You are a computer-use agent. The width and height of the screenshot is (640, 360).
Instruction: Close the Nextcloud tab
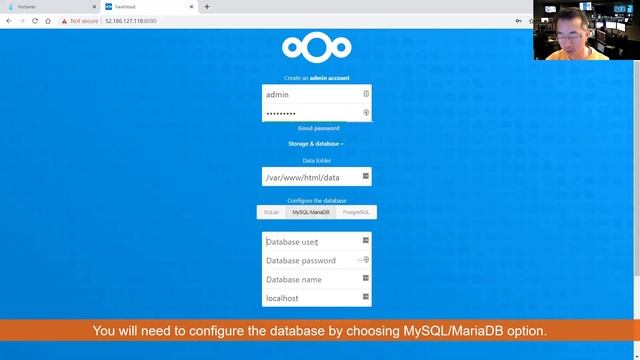[191, 7]
